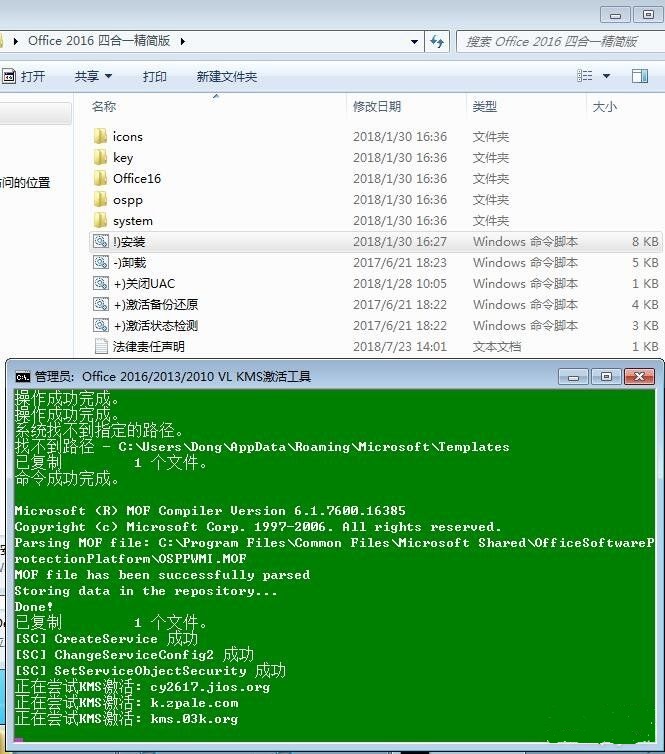Click the +)激活状态检测 script icon
Screen dimensions: 665x754
pos(101,326)
